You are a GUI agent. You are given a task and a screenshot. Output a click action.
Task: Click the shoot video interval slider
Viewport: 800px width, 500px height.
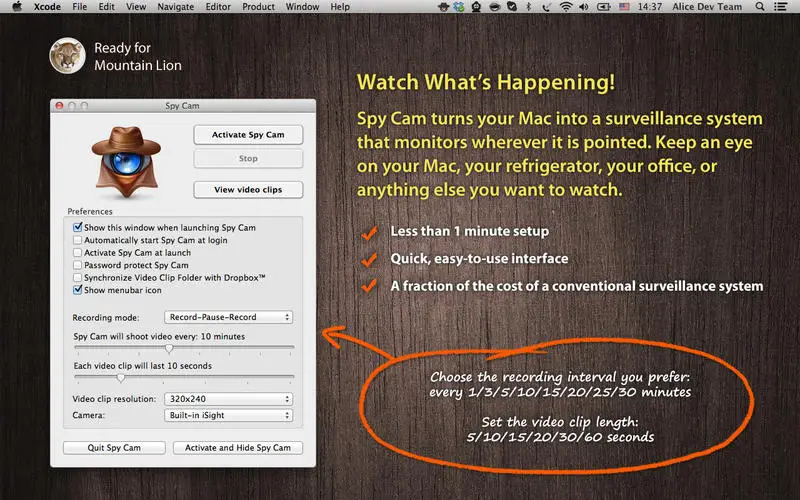[x=184, y=348]
